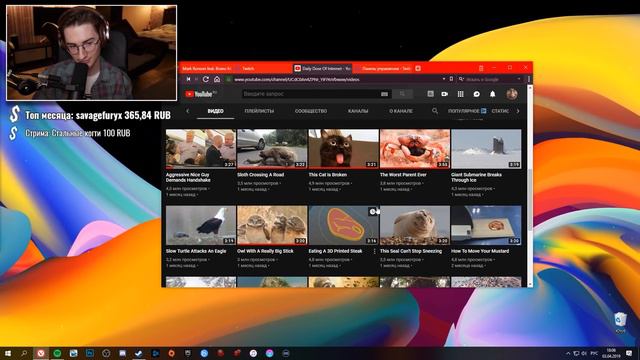Select the Daily Dose Of Internet browser tab
Image resolution: width=640 pixels, height=360 pixels.
pyautogui.click(x=322, y=69)
